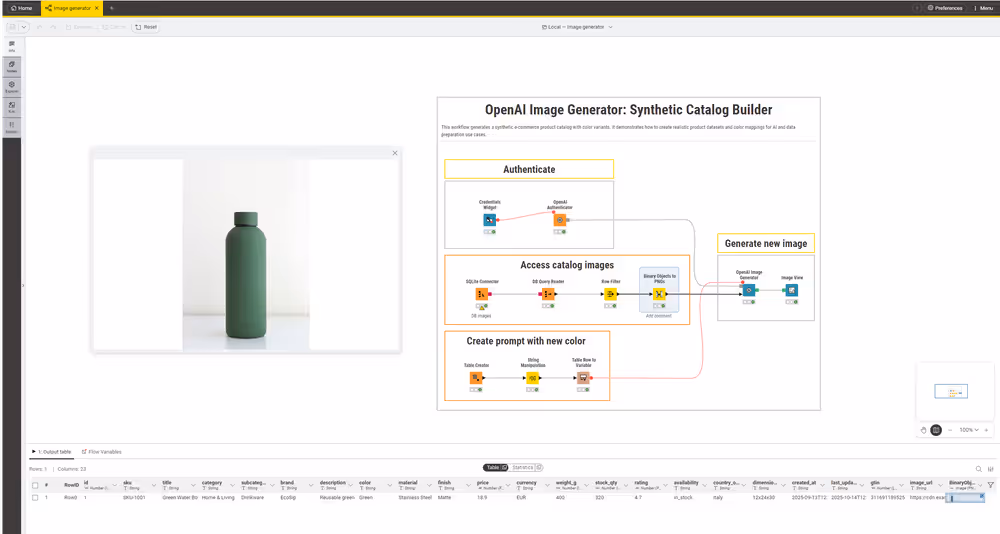Open the Flow Variables tab
Viewport: 1000px width, 534px height.
pos(101,452)
